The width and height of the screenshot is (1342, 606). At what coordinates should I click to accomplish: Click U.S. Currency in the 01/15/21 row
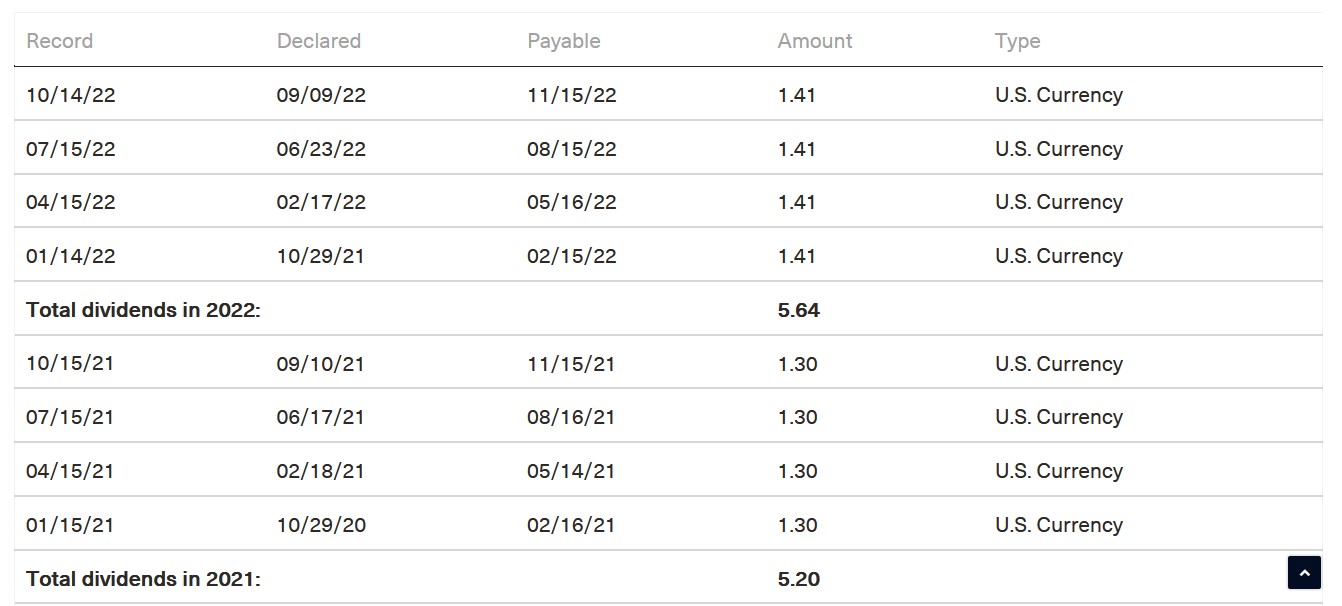[1058, 525]
